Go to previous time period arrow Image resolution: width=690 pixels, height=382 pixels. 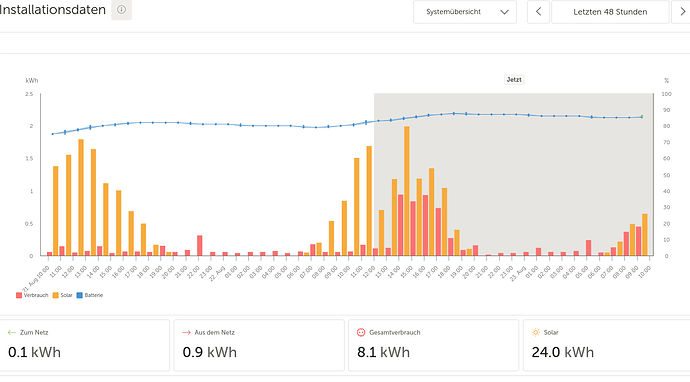click(x=538, y=12)
